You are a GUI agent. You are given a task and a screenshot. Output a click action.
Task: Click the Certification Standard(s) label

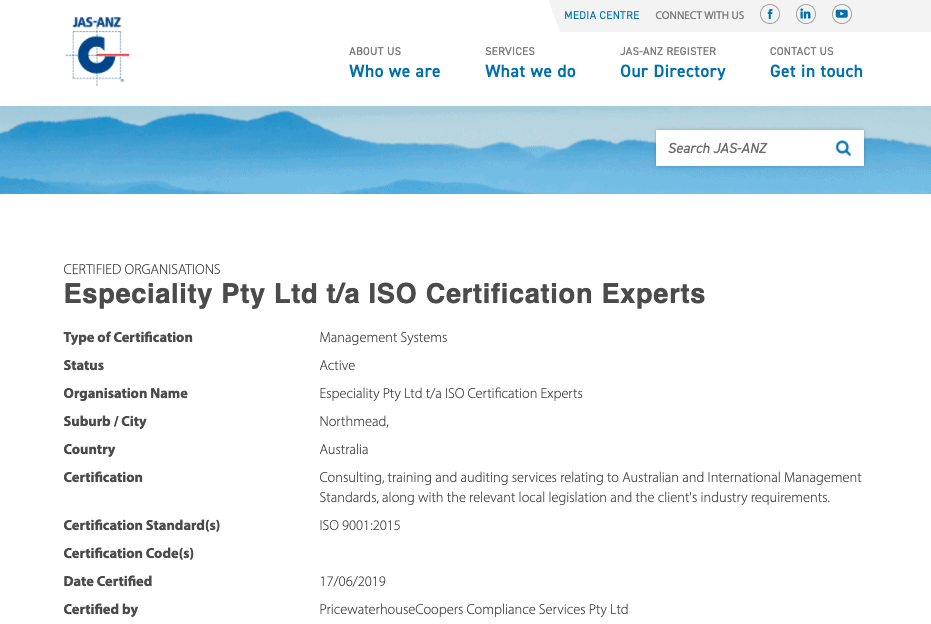pos(142,525)
